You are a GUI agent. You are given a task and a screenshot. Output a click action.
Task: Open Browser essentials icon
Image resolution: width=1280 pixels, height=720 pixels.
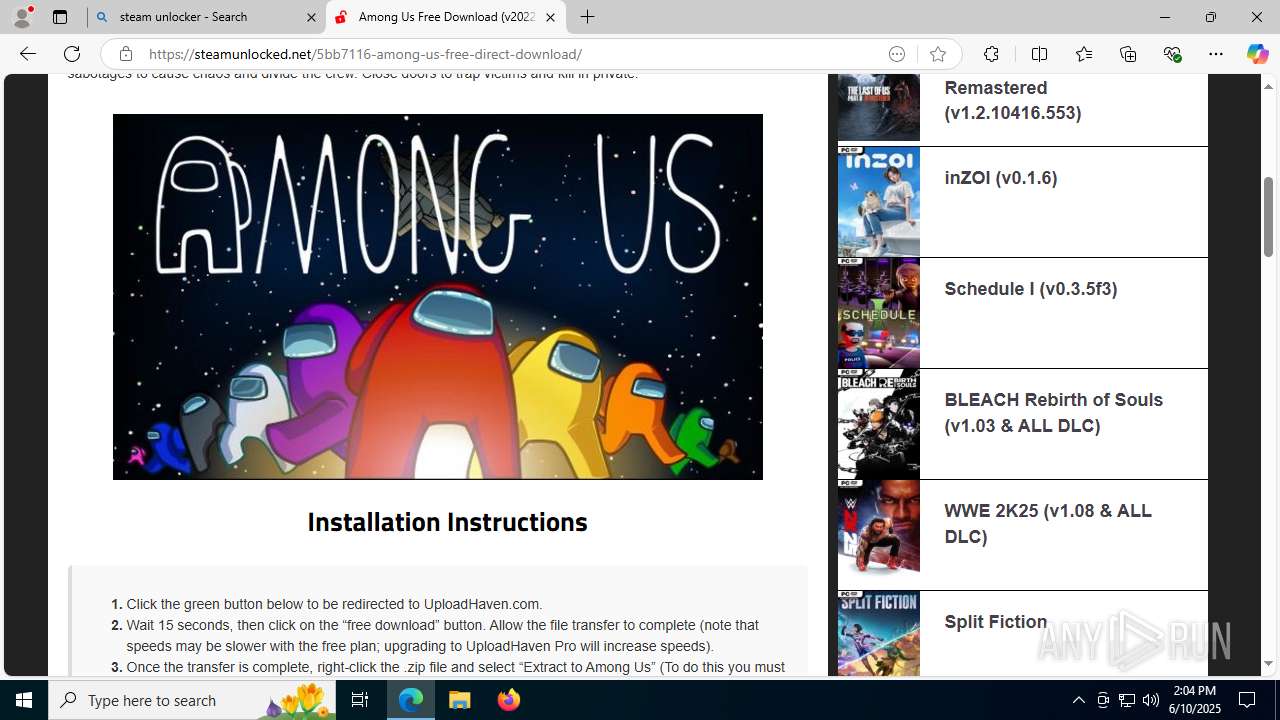coord(1172,54)
